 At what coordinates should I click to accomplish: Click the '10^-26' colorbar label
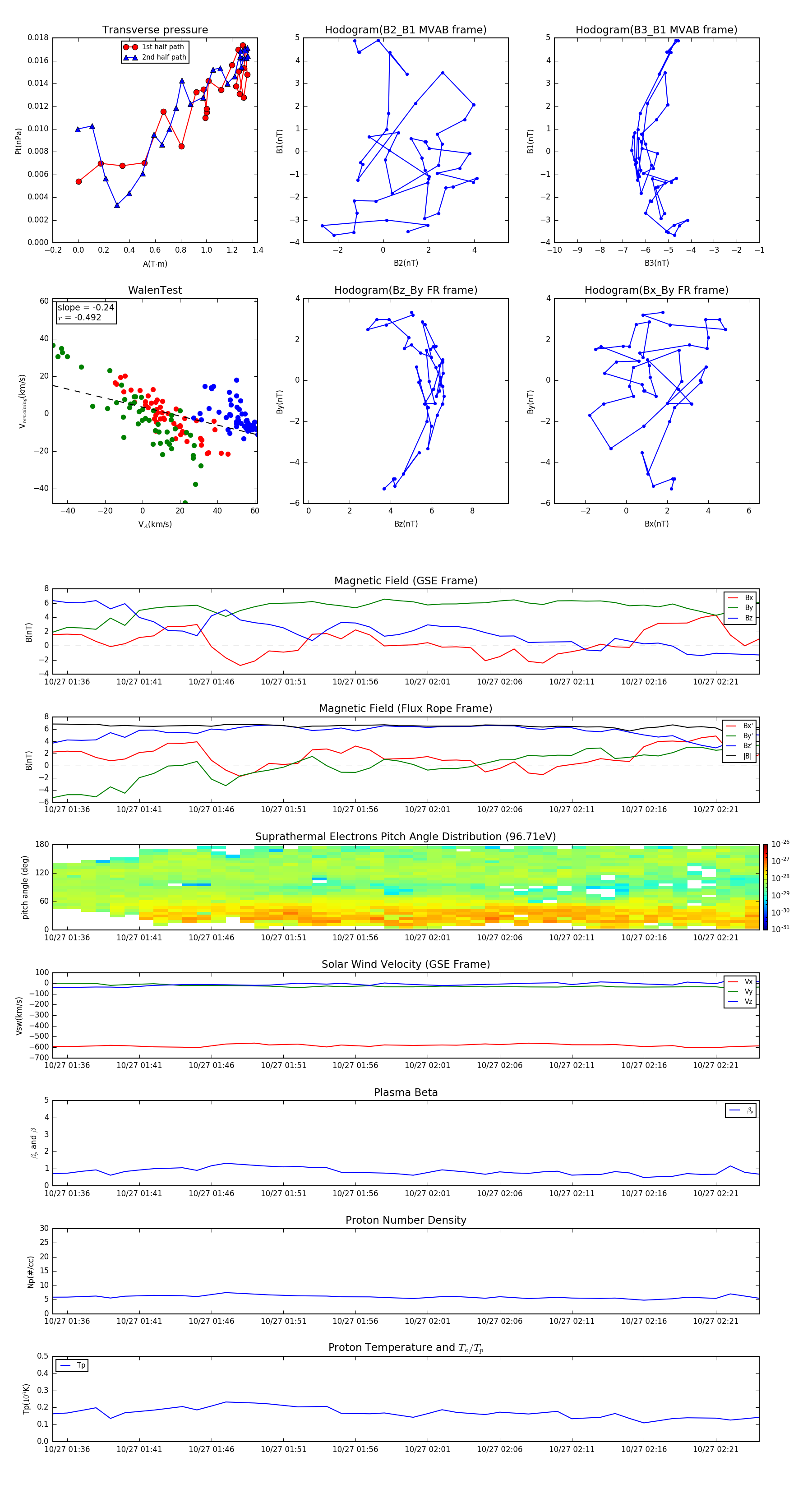point(780,844)
